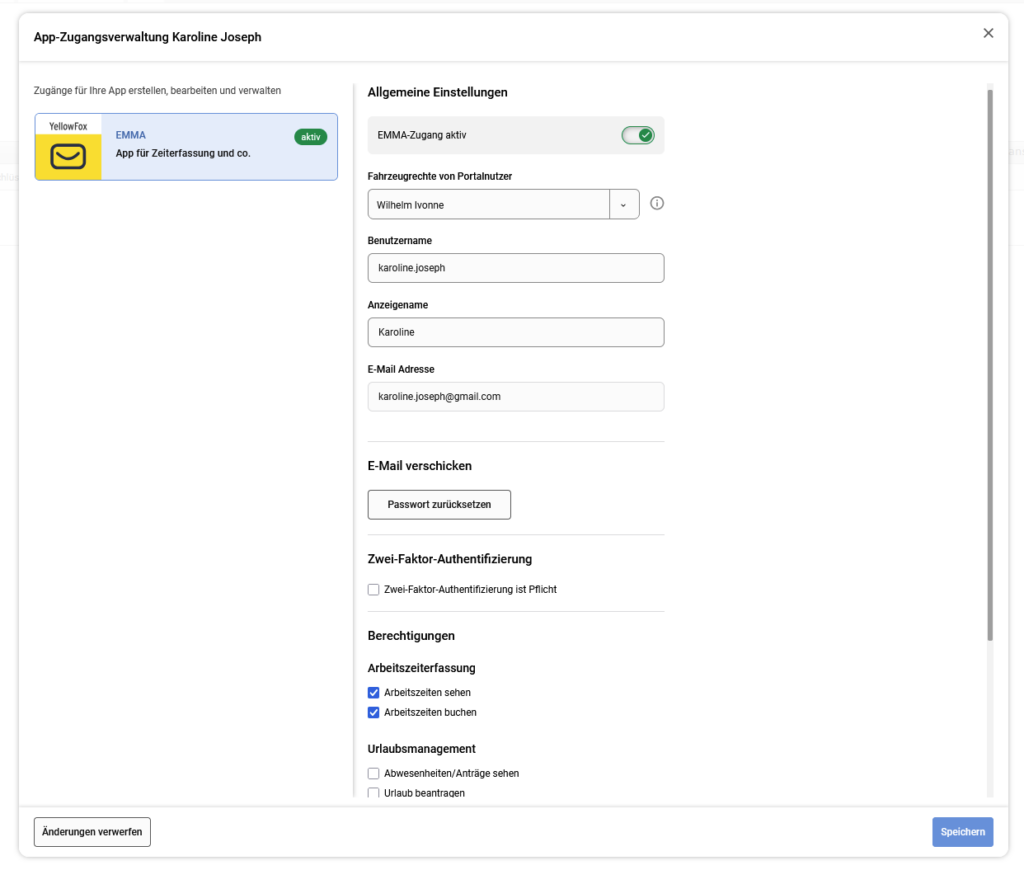Click Änderungen verwerfen button
The image size is (1024, 870).
point(92,832)
